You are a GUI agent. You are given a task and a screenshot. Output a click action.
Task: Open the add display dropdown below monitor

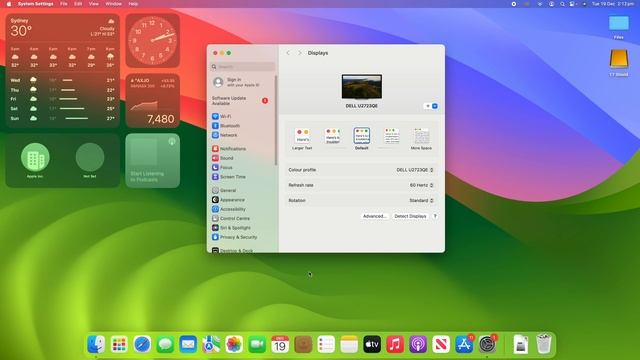tap(431, 106)
